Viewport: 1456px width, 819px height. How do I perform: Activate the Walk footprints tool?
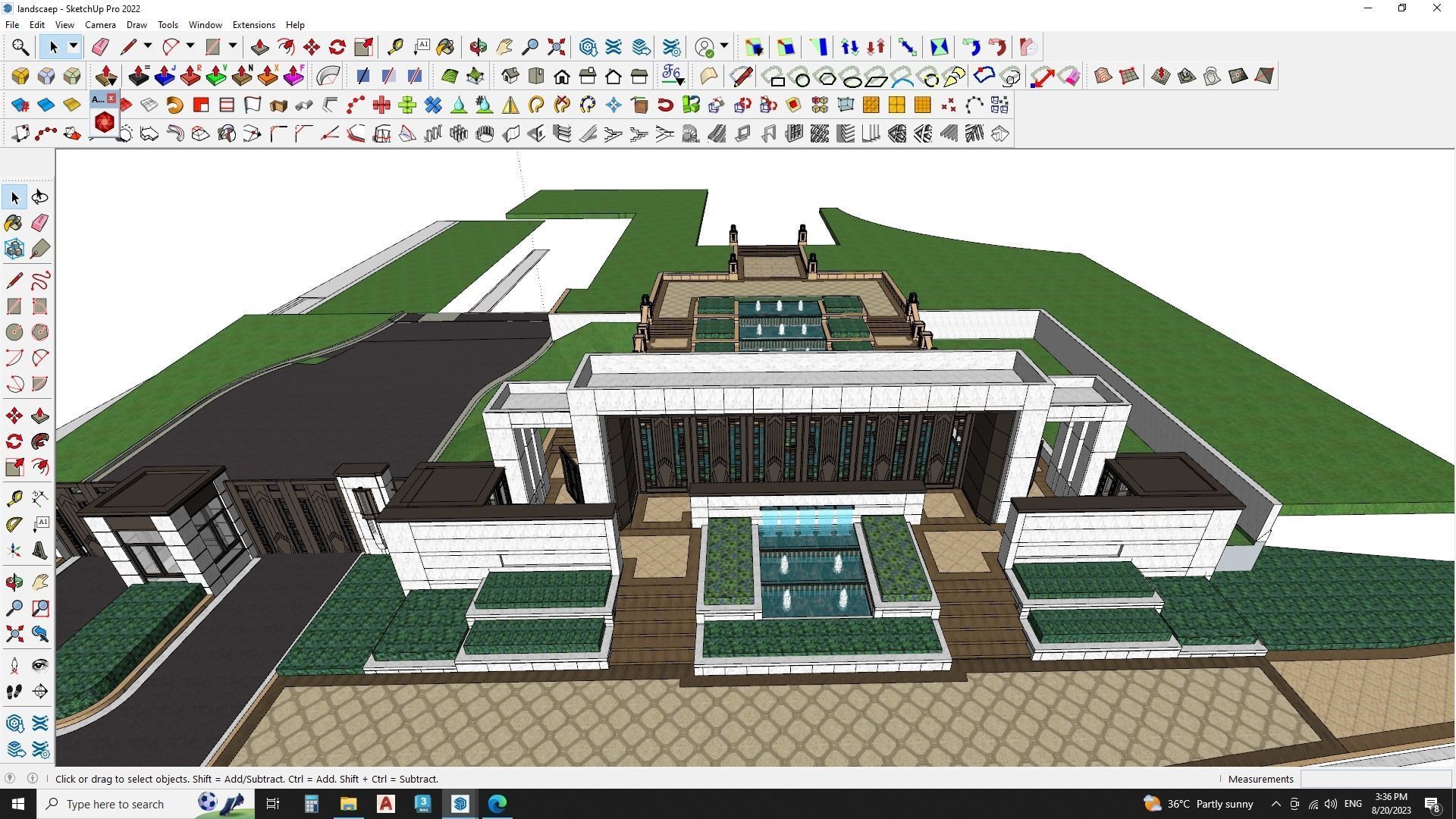coord(14,692)
